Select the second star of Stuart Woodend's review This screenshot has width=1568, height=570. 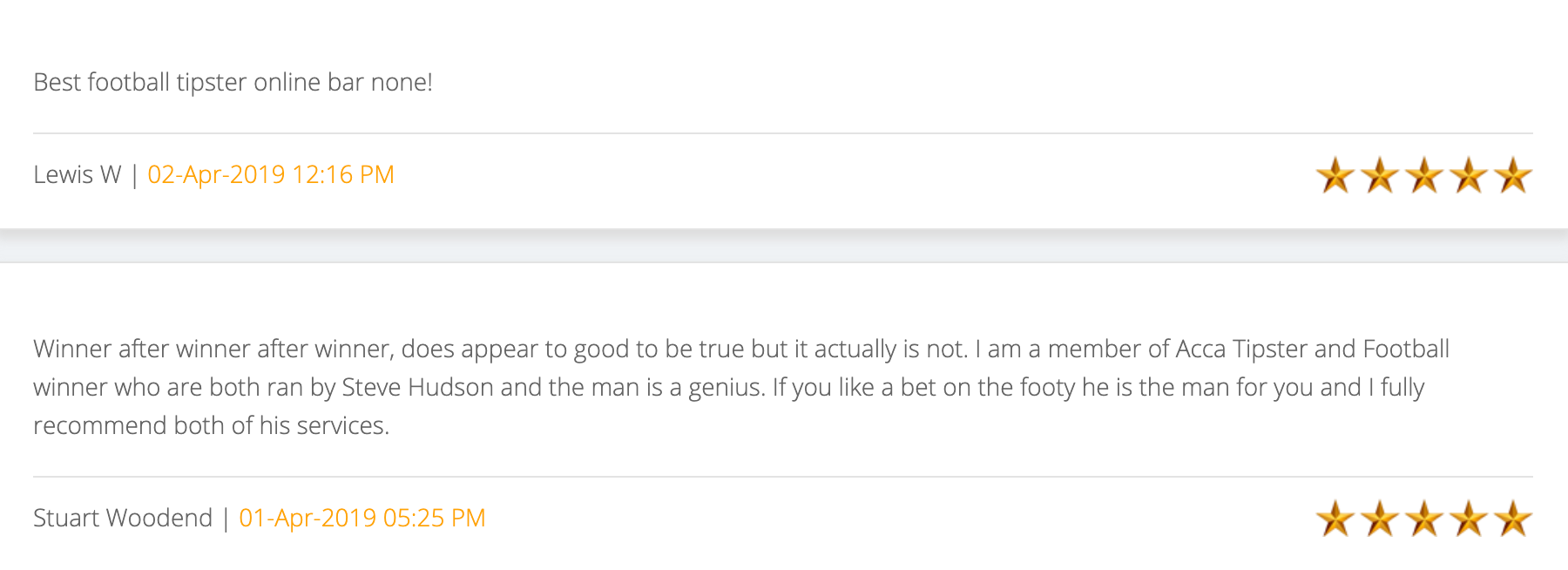[x=1380, y=519]
